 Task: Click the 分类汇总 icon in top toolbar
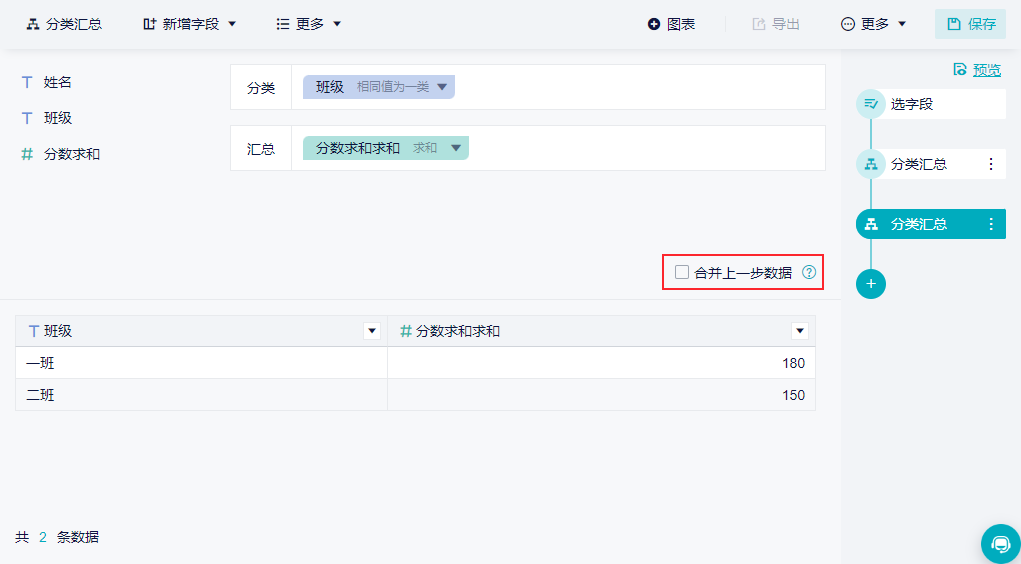pyautogui.click(x=33, y=24)
